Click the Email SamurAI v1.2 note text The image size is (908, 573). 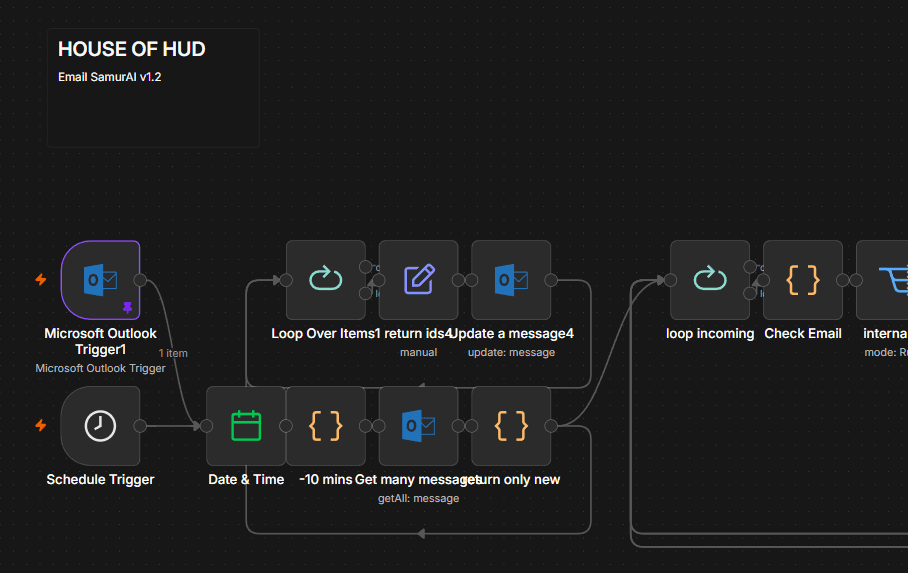click(109, 77)
